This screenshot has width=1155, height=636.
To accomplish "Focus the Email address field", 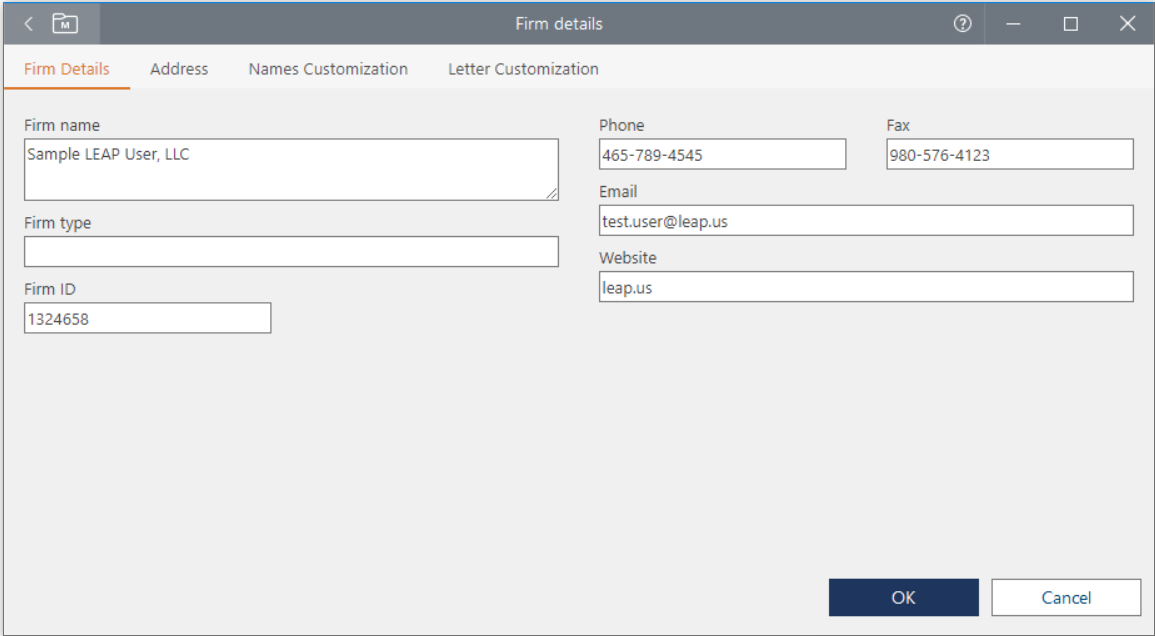I will (x=866, y=221).
